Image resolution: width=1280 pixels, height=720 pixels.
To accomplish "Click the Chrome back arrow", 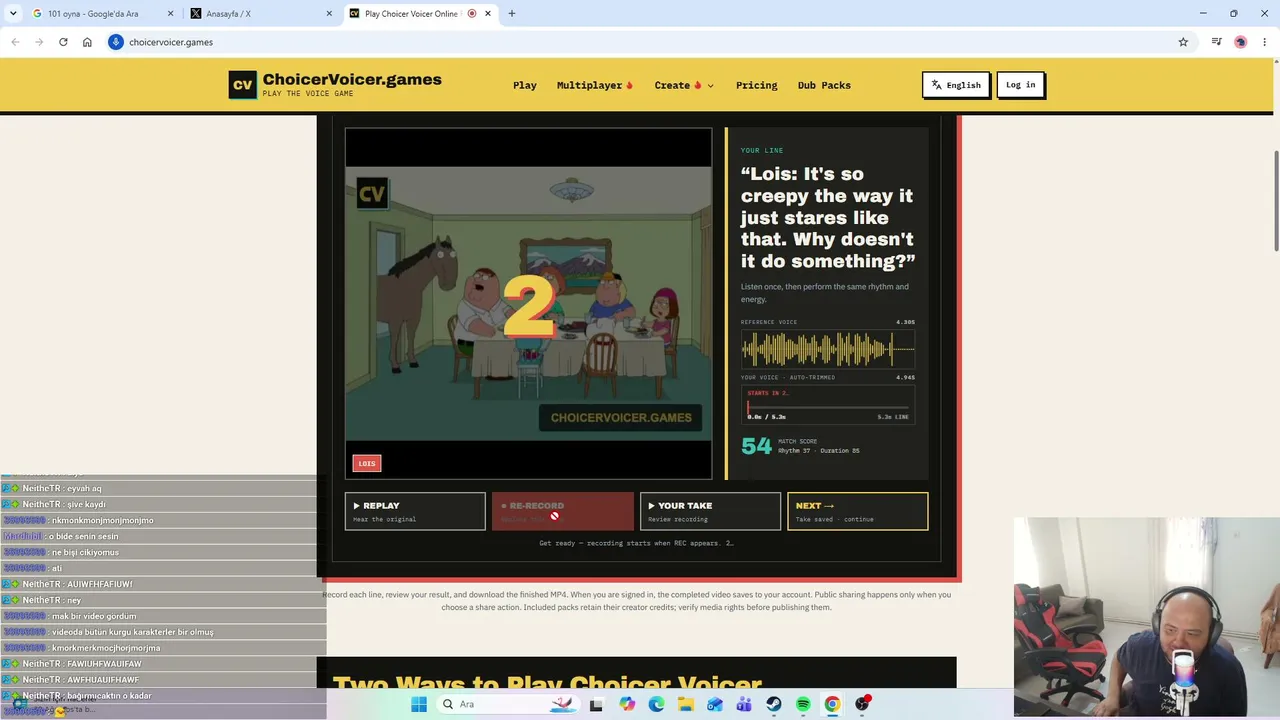I will click(x=15, y=42).
